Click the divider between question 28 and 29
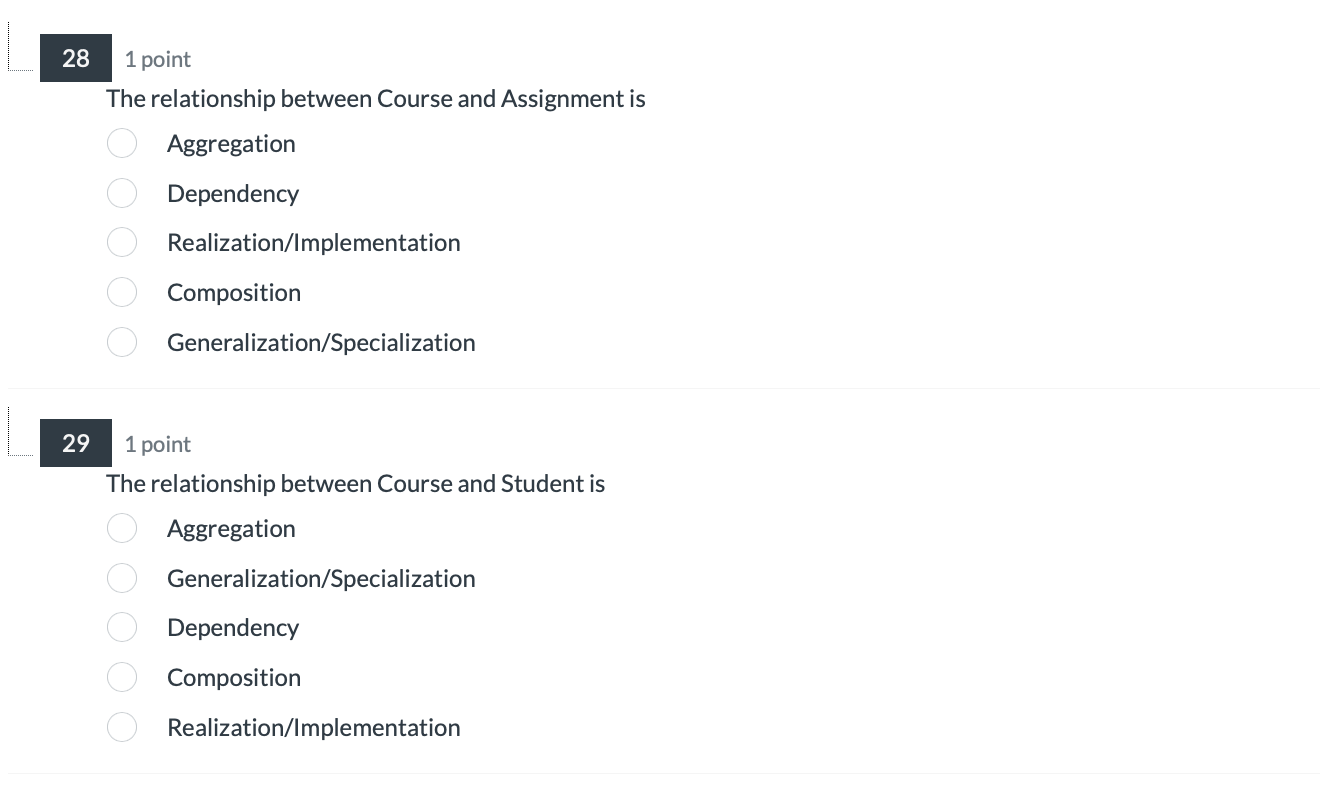The image size is (1320, 790). [660, 386]
